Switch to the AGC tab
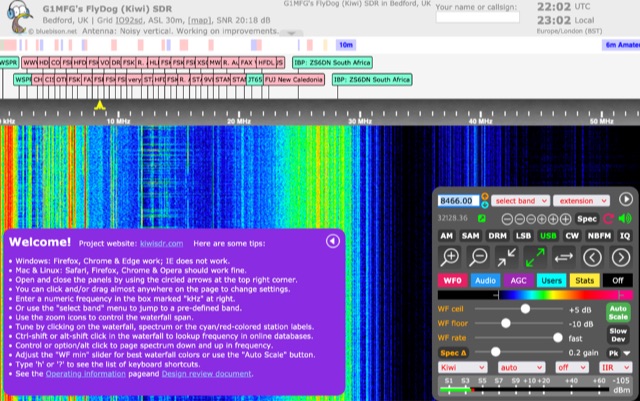 point(518,281)
